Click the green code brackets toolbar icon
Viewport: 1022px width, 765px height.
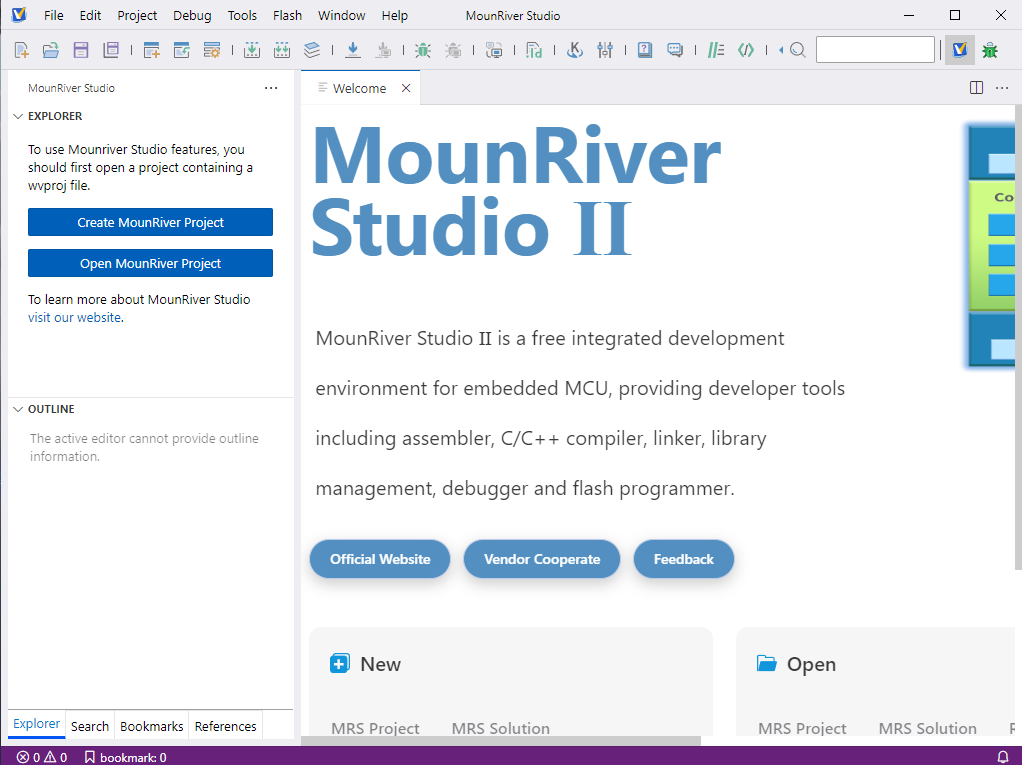pyautogui.click(x=746, y=50)
